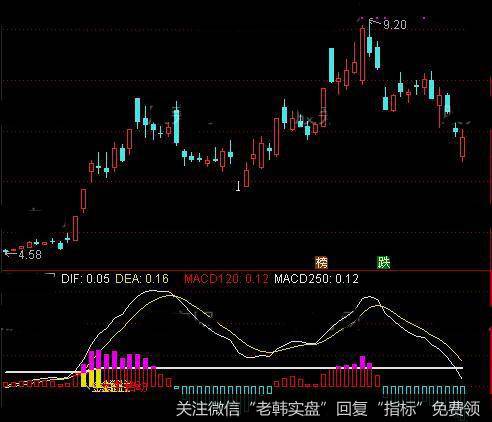Select the 9.20 high price label

[395, 25]
